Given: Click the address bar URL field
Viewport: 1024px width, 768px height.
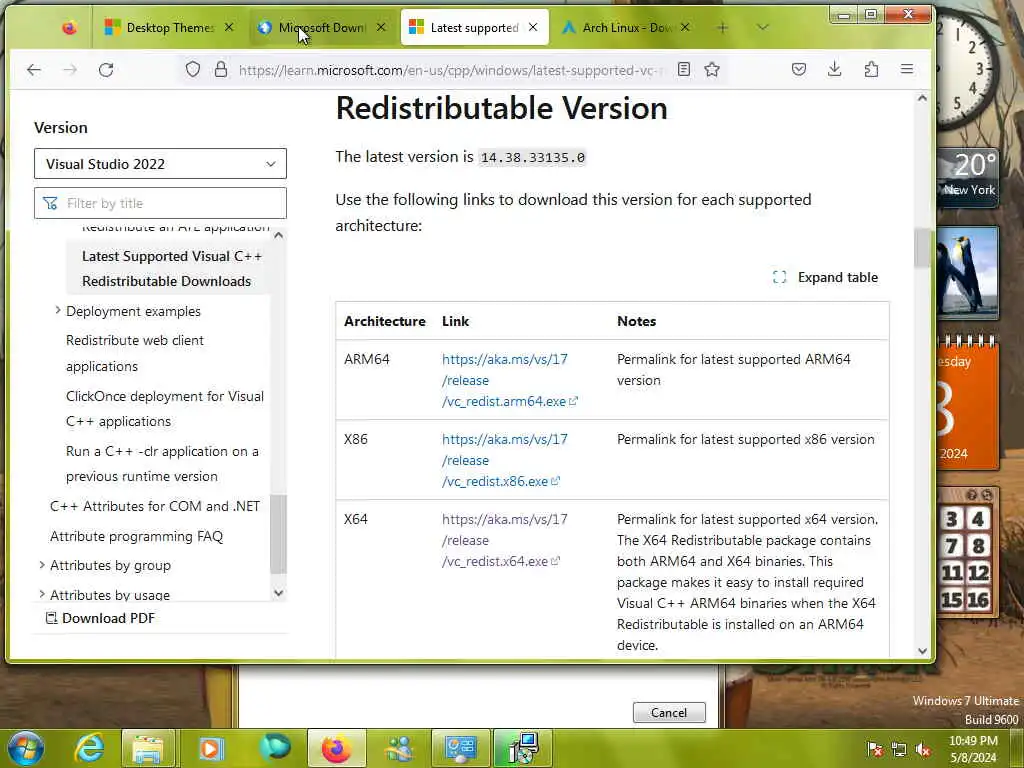Looking at the screenshot, I should click(451, 69).
